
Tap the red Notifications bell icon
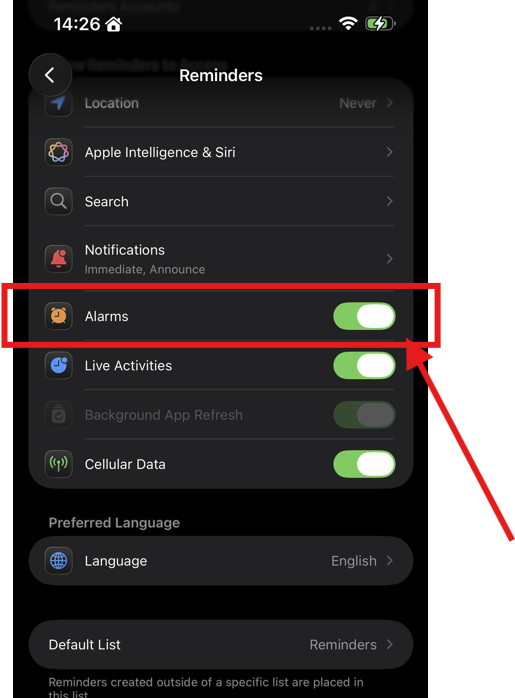click(59, 259)
